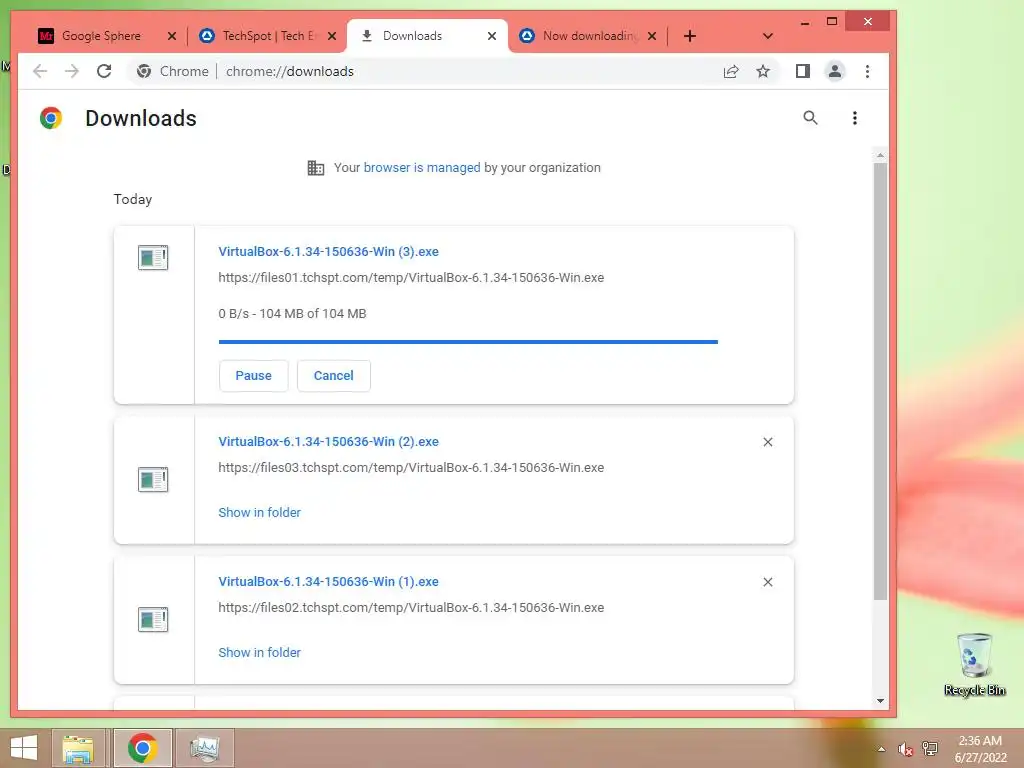Image resolution: width=1024 pixels, height=768 pixels.
Task: Show VirtualBox (1).exe in folder
Action: coord(259,652)
